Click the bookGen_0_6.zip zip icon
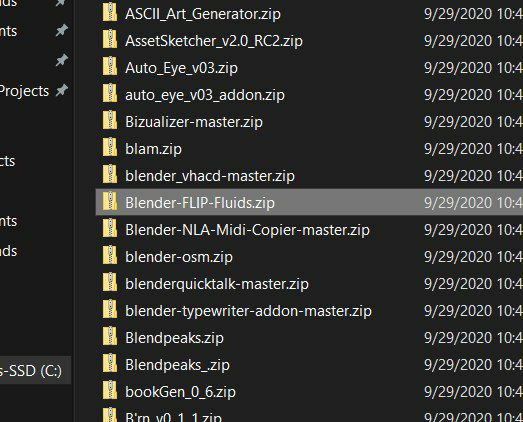 point(110,391)
